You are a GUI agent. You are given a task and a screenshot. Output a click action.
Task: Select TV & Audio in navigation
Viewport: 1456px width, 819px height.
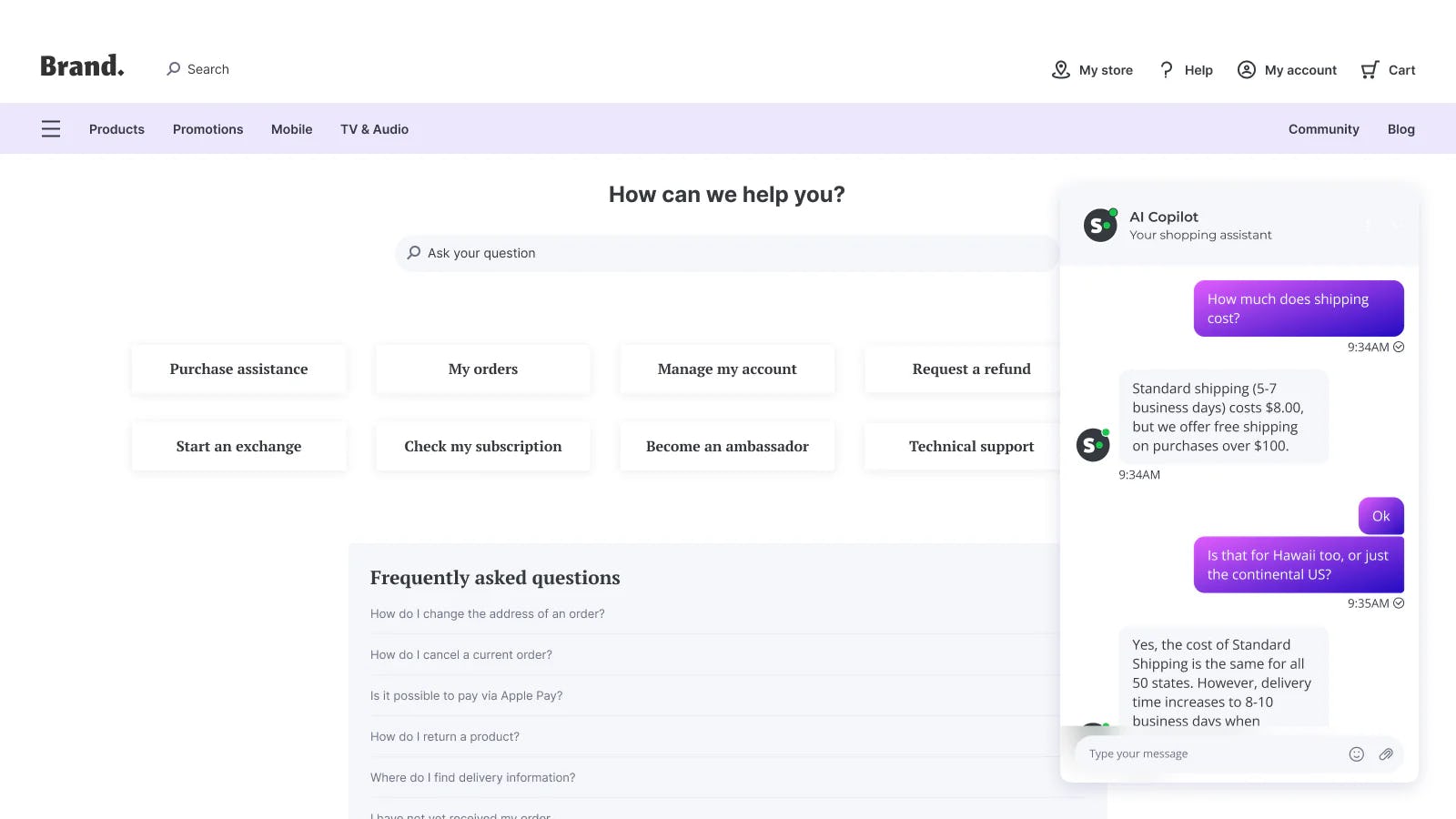(374, 129)
